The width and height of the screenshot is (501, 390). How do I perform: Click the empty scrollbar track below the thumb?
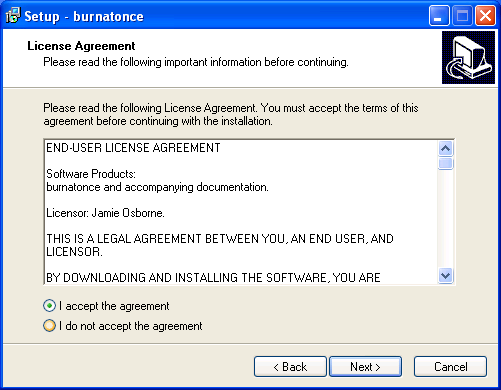click(x=446, y=219)
